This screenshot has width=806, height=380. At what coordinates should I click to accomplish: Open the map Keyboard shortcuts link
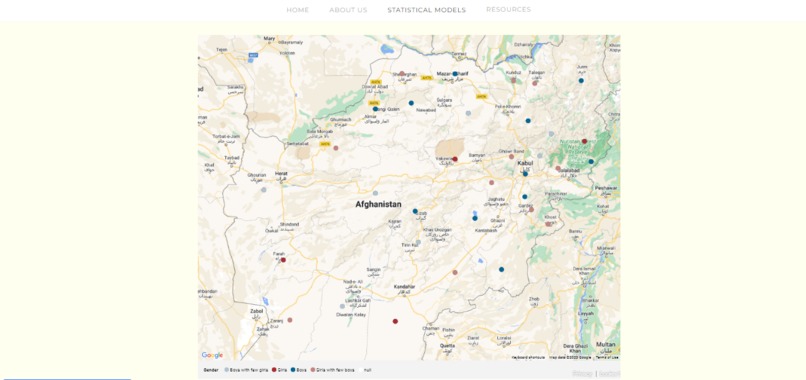click(x=528, y=357)
